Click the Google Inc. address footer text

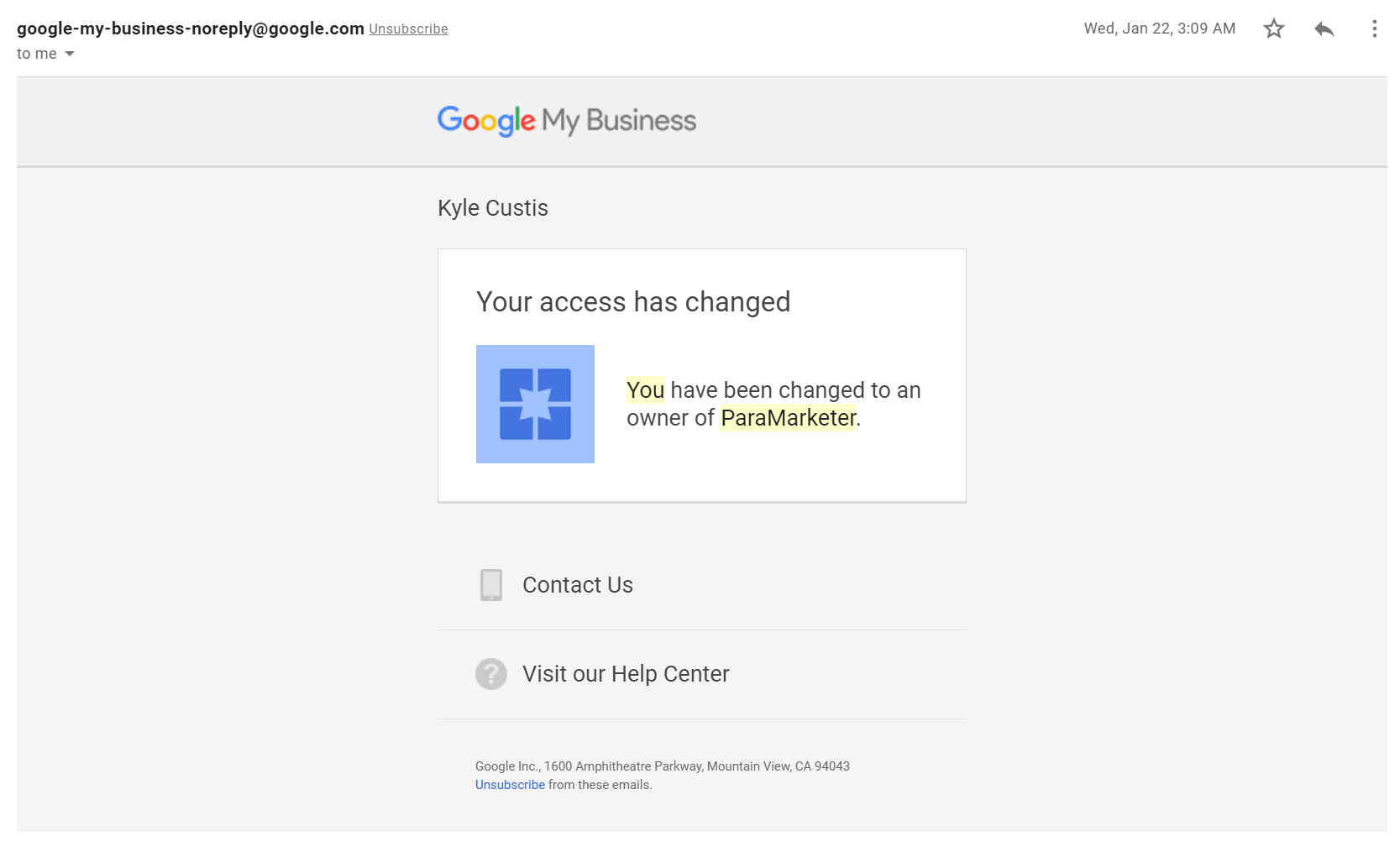(662, 766)
